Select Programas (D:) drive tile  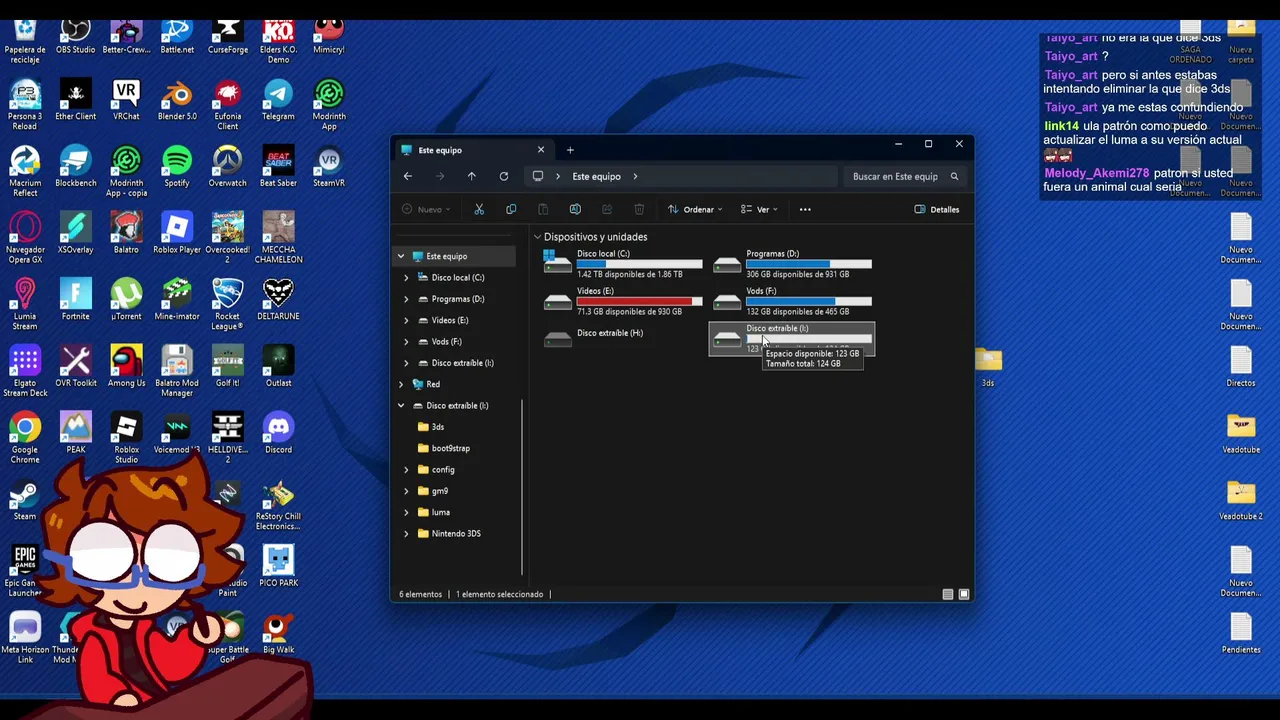click(x=792, y=264)
